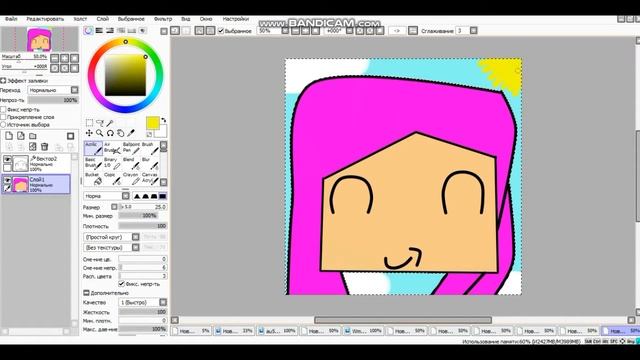Select the Blur tool
This screenshot has height=360, width=640.
coord(150,163)
